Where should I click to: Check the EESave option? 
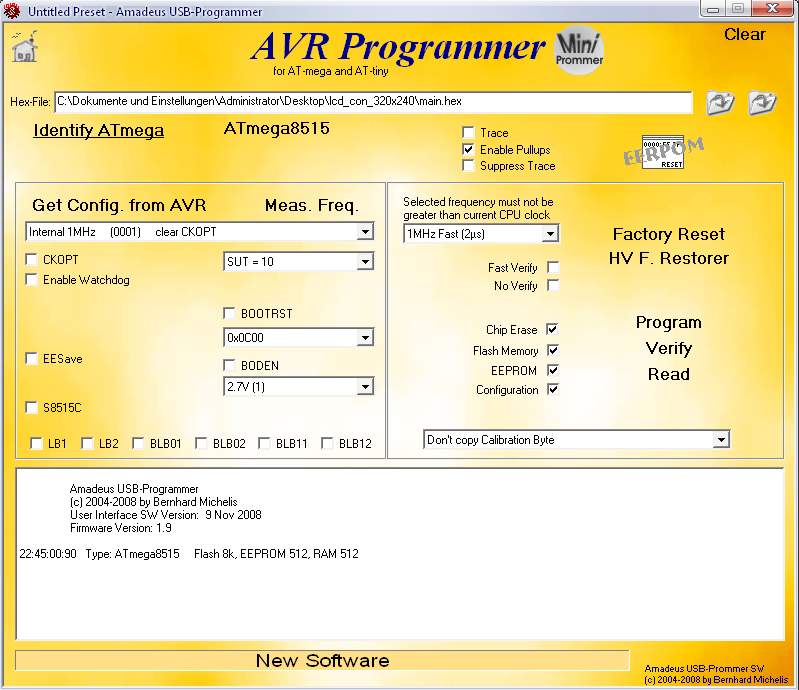(x=32, y=358)
